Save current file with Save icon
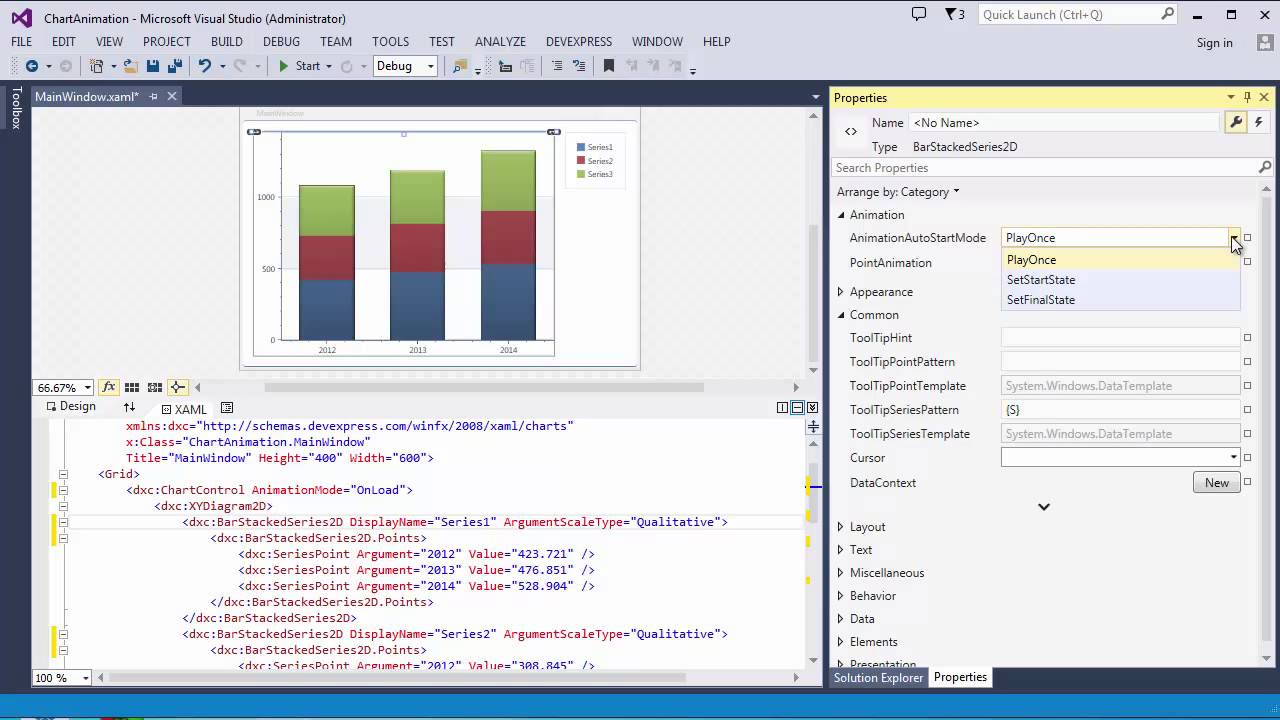 coord(153,66)
